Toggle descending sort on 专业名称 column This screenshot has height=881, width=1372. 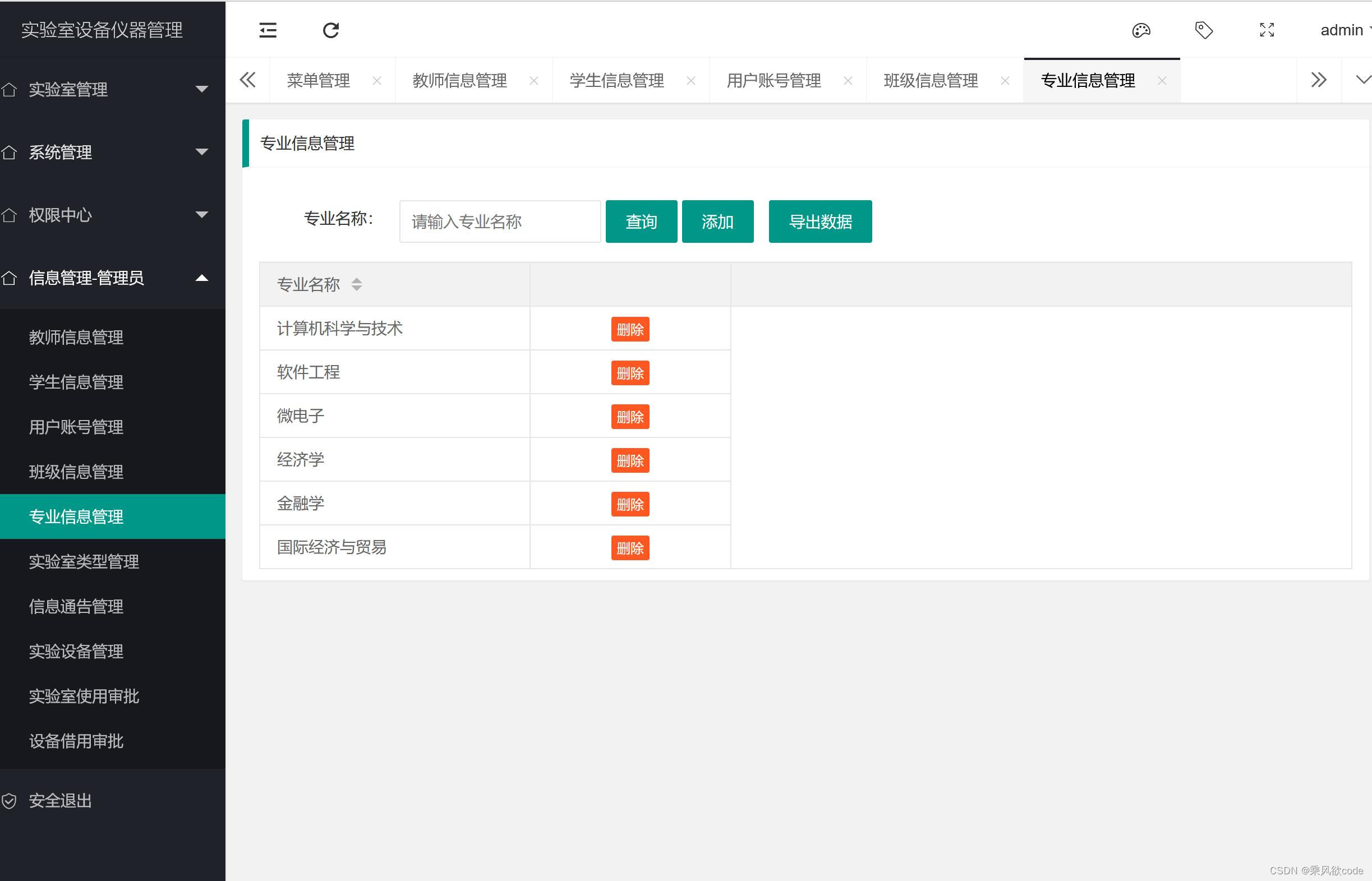(357, 288)
